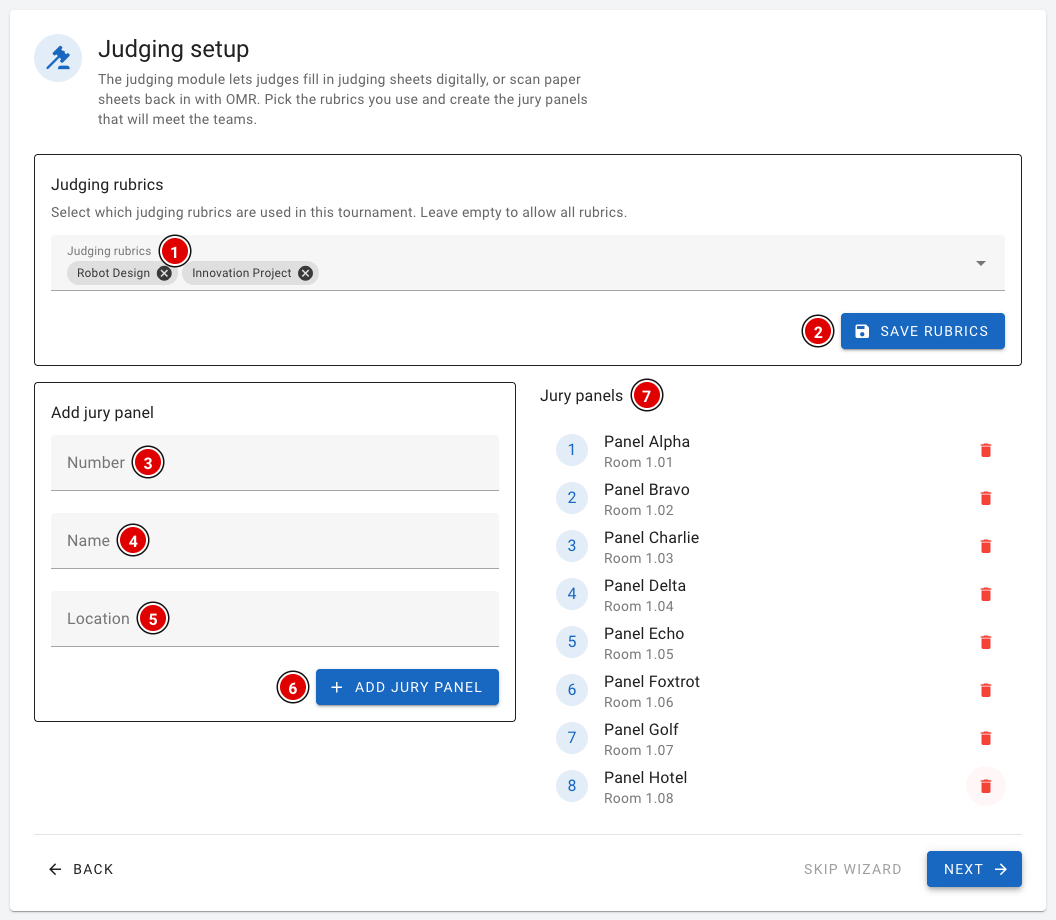The height and width of the screenshot is (920, 1056).
Task: Click the number 6 badge of Panel Foxtrot
Action: point(572,690)
